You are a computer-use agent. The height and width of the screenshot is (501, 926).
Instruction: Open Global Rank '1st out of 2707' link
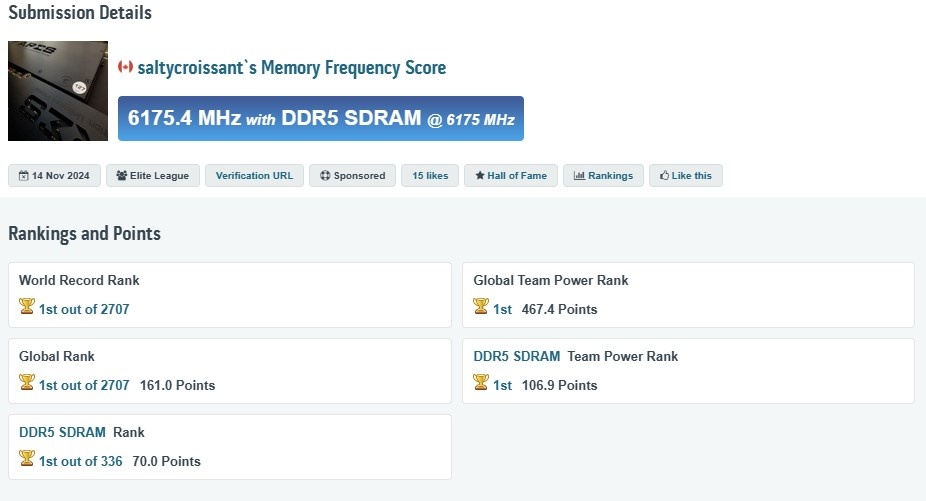pyautogui.click(x=84, y=385)
